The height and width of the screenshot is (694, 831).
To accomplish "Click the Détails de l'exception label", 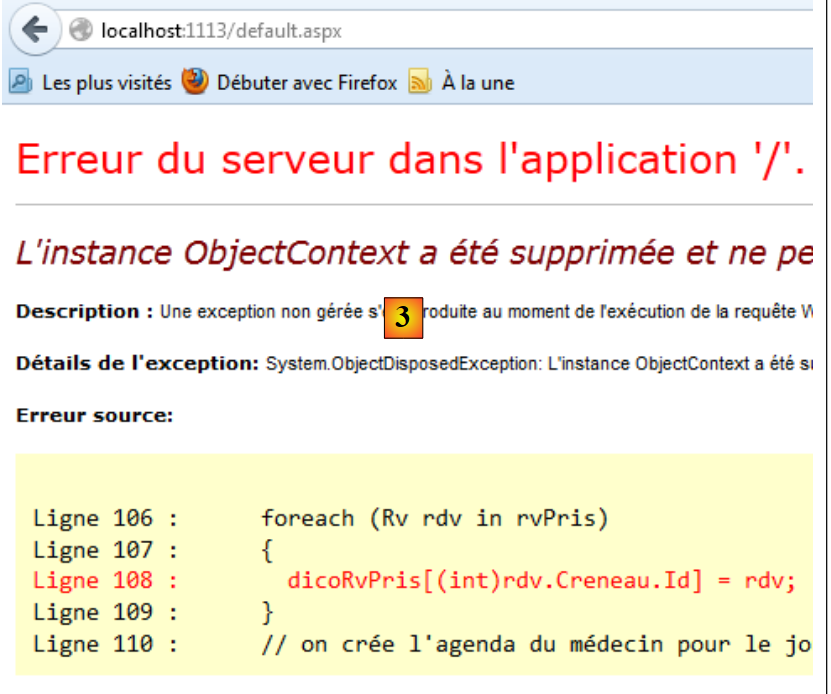I will [137, 363].
